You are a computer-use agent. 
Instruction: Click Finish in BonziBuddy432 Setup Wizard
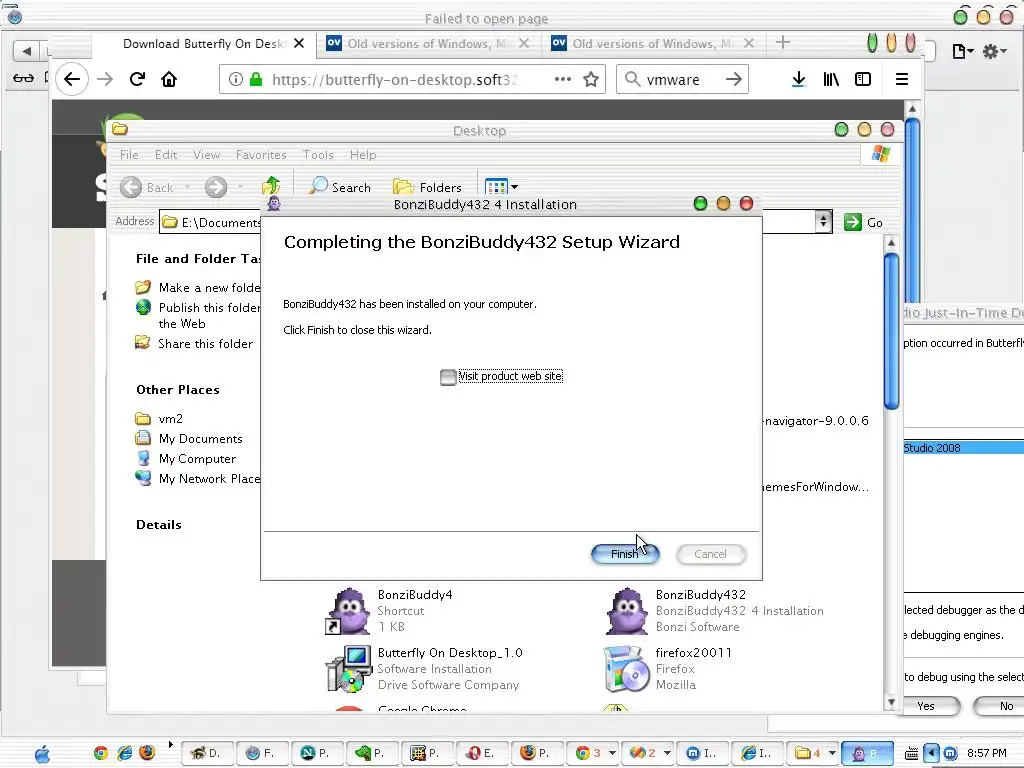coord(625,554)
